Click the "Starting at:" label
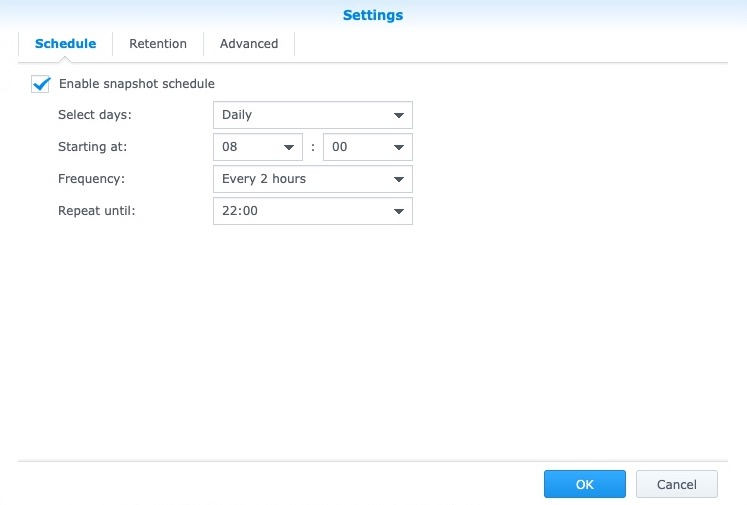Image resolution: width=747 pixels, height=505 pixels. (x=93, y=147)
